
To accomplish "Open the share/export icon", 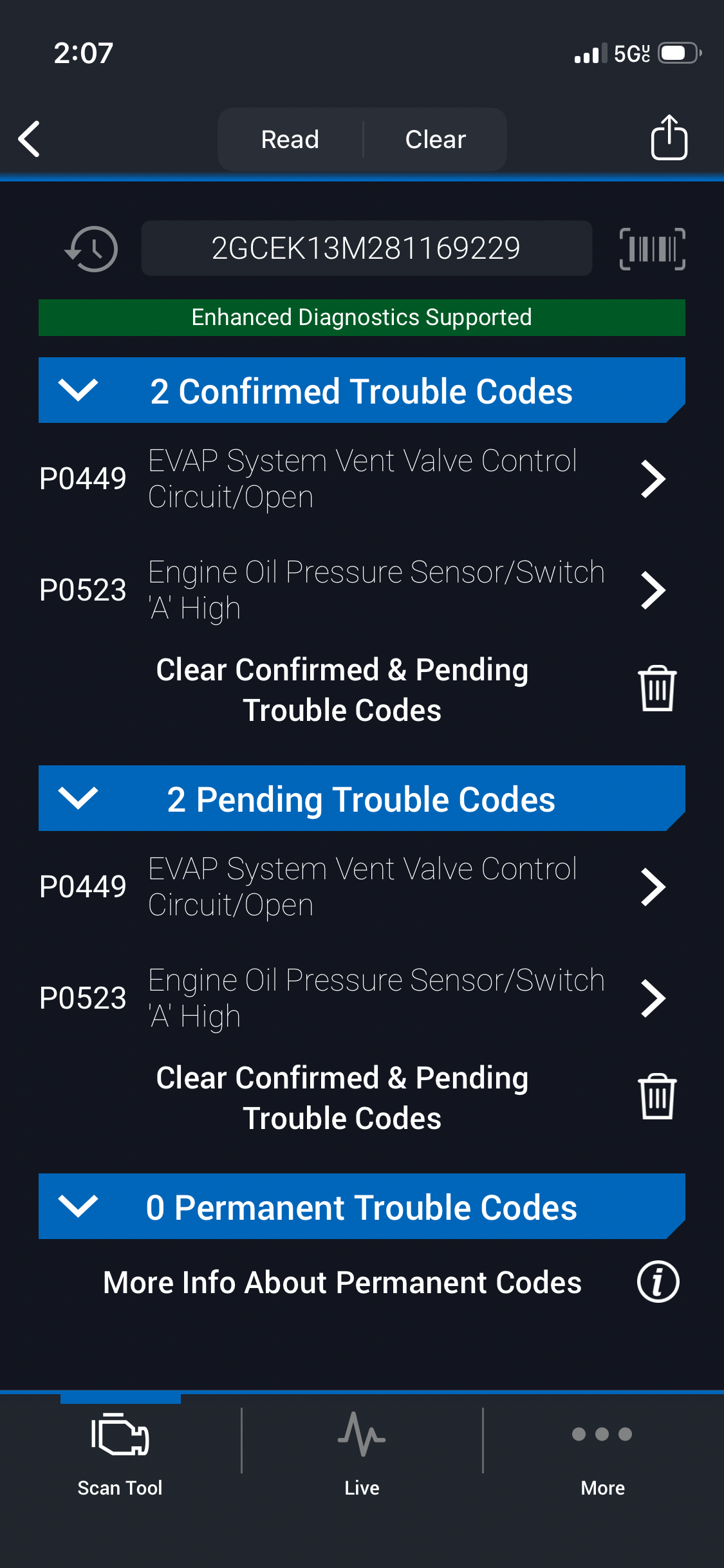I will coord(669,138).
